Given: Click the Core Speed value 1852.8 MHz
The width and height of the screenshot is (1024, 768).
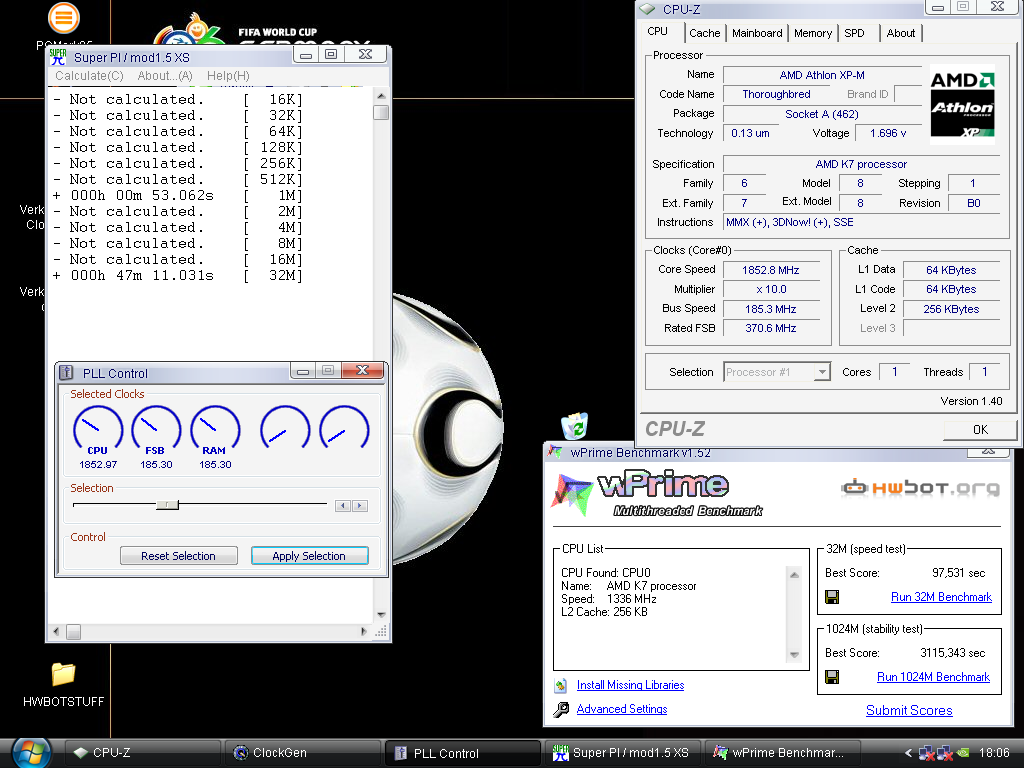Looking at the screenshot, I should (x=771, y=270).
